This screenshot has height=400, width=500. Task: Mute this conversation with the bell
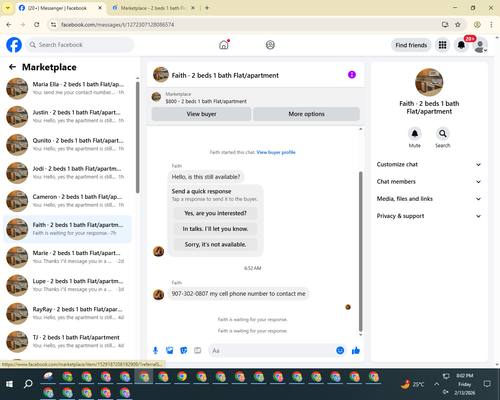[x=415, y=134]
